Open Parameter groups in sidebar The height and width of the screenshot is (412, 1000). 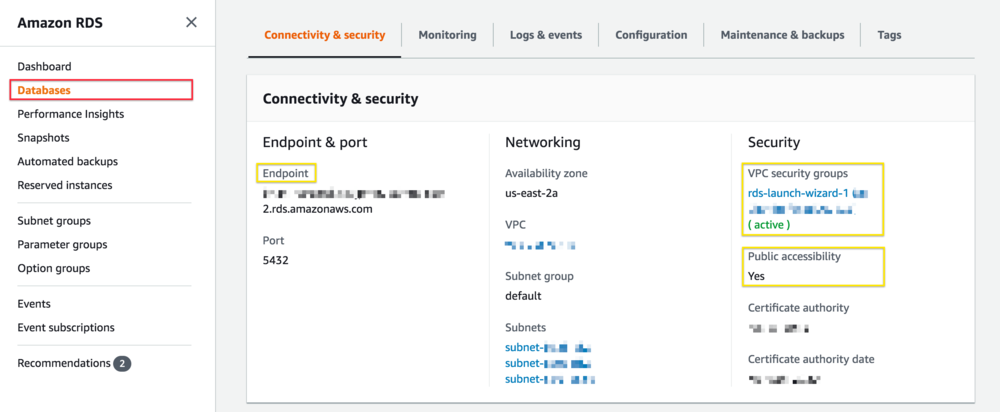62,244
